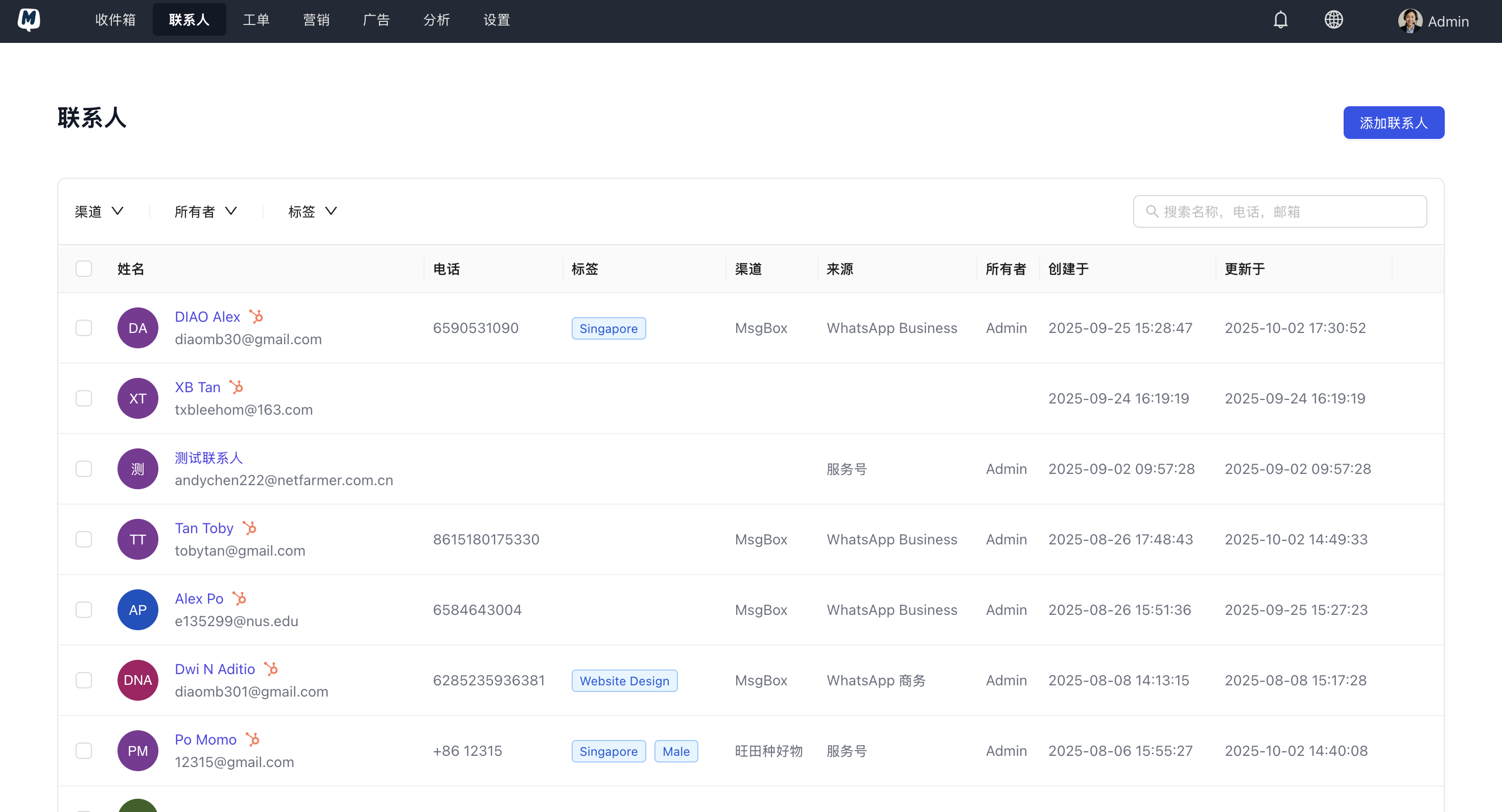Screen dimensions: 1502x812
Task: Click the globe language icon
Action: click(1333, 20)
